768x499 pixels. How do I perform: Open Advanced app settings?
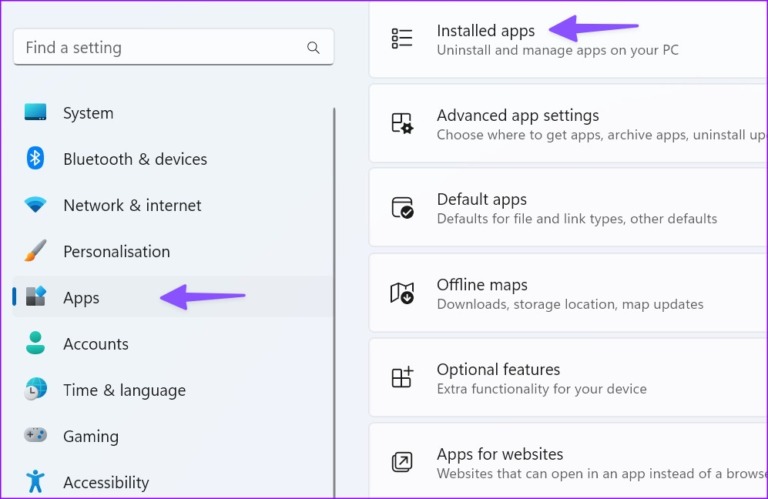pos(518,116)
